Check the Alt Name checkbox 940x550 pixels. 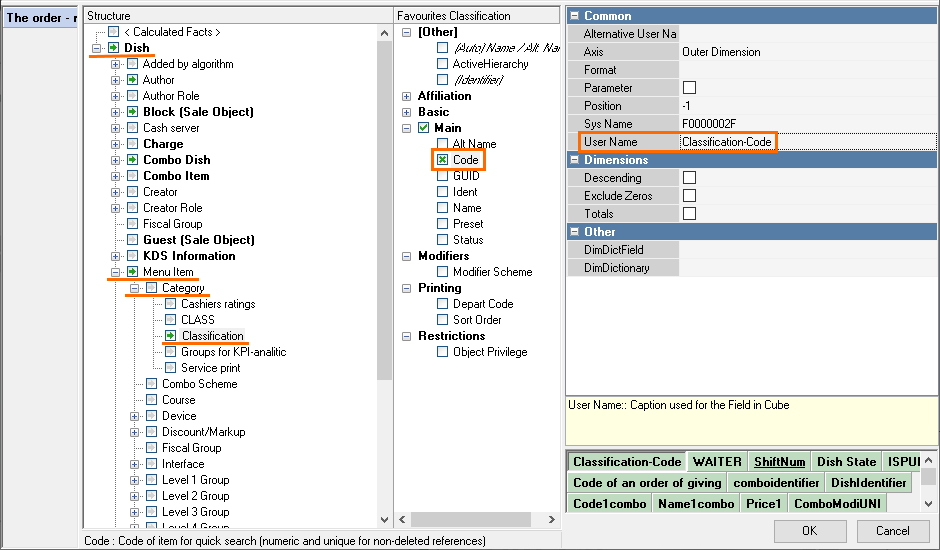tap(442, 143)
